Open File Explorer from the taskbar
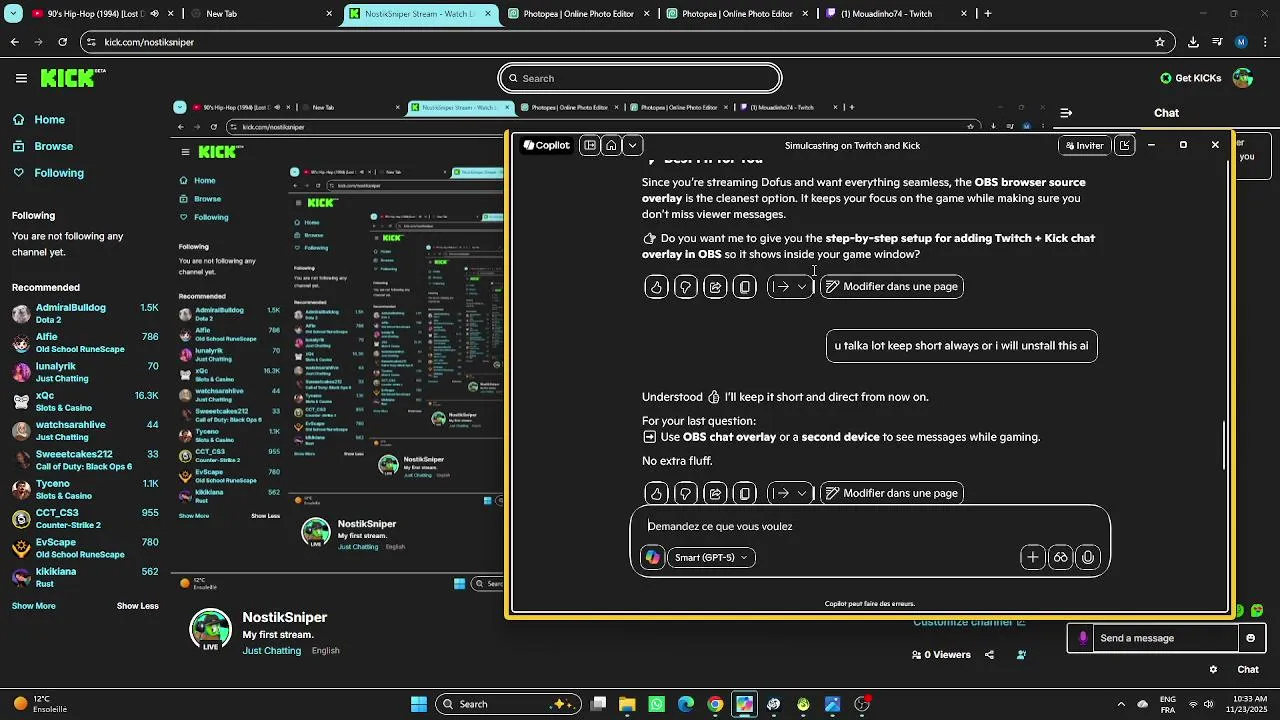 [627, 704]
